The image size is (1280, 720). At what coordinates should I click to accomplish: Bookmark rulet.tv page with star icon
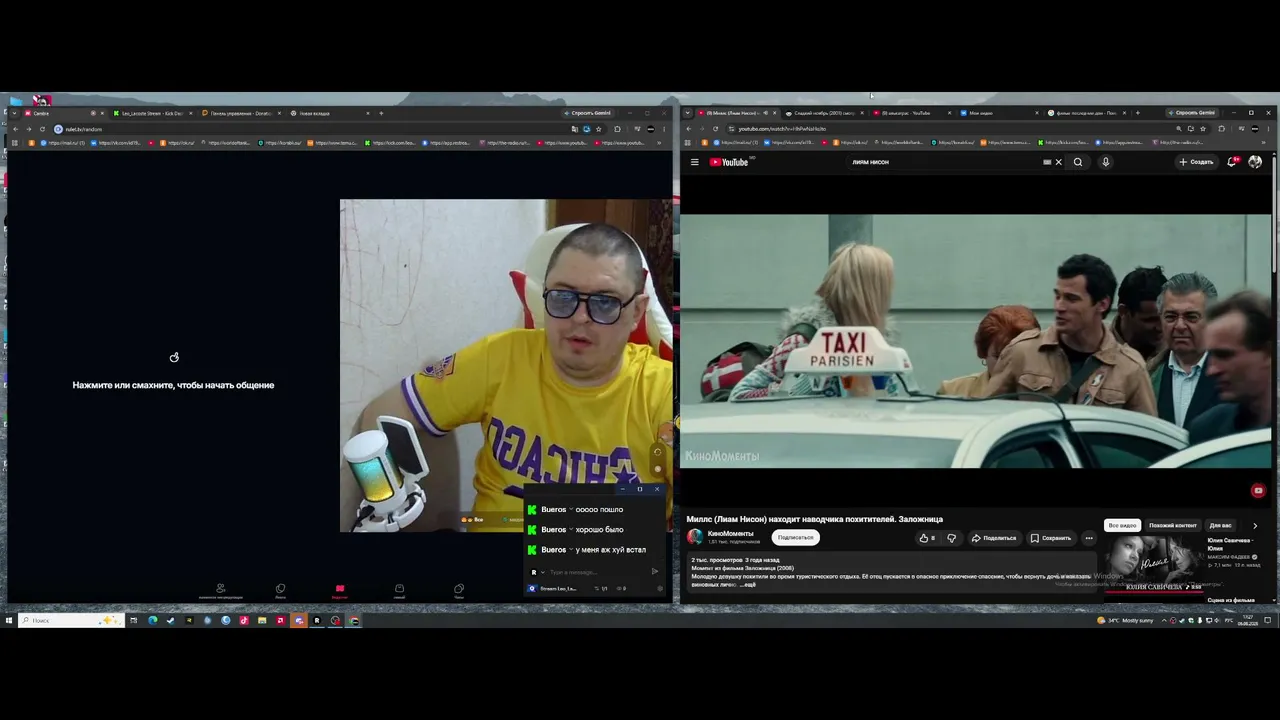[598, 129]
